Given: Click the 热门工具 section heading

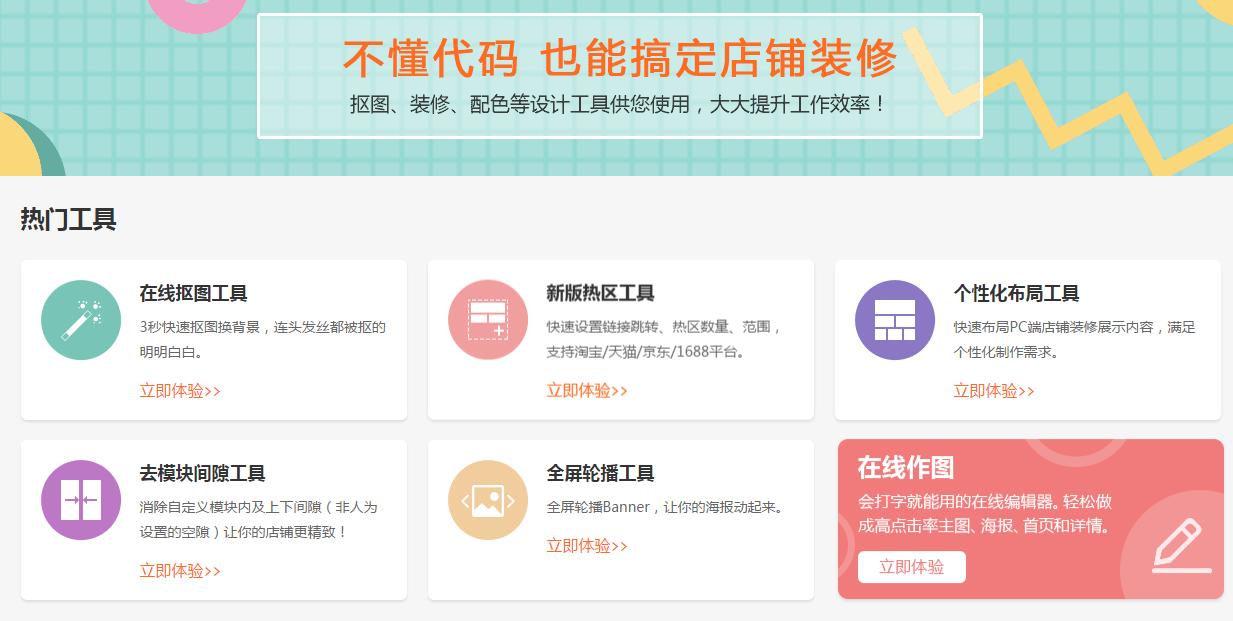Looking at the screenshot, I should 66,220.
